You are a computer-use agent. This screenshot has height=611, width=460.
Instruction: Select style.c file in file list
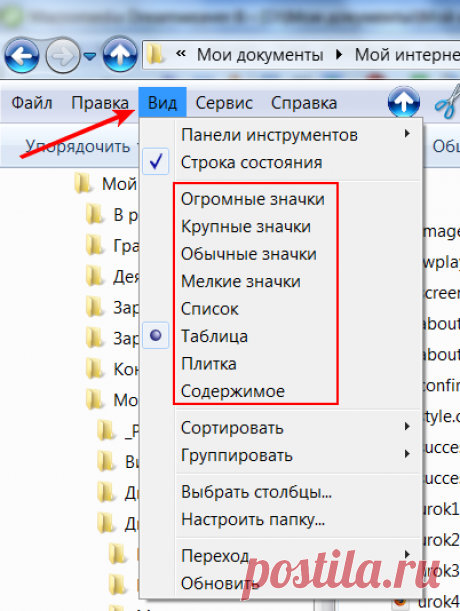coord(441,416)
